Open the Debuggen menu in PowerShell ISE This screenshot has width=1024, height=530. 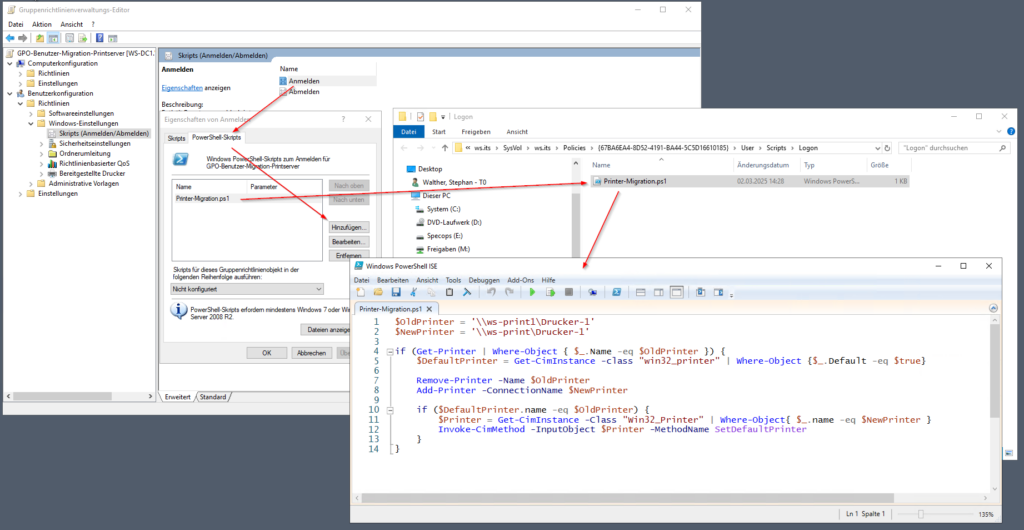(x=483, y=279)
